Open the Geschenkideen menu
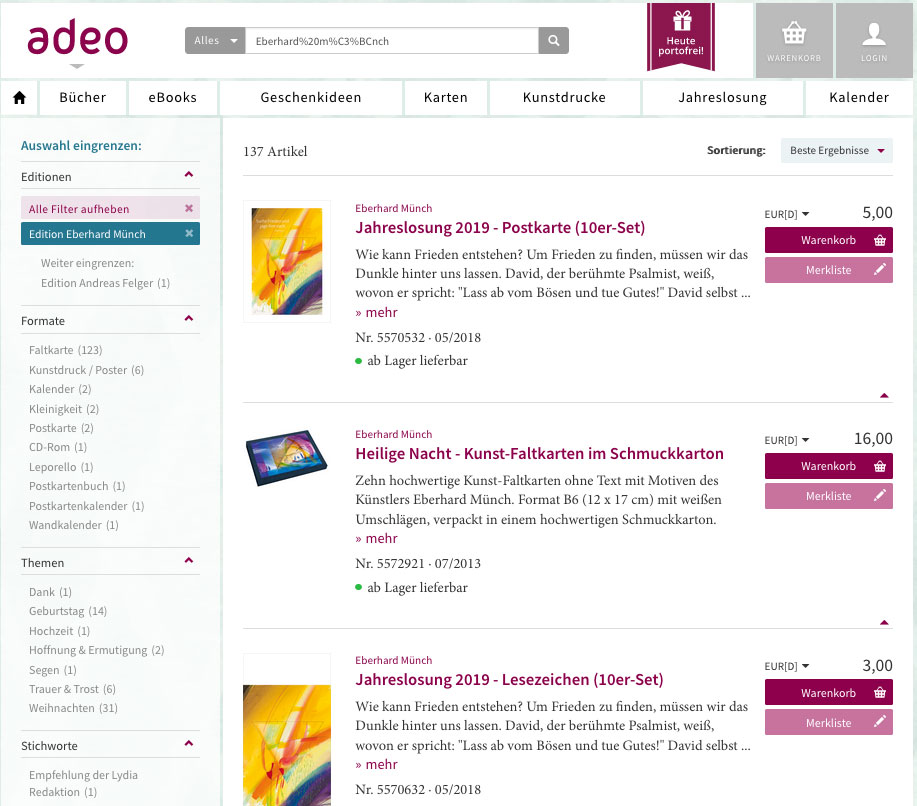This screenshot has width=917, height=806. (x=311, y=98)
